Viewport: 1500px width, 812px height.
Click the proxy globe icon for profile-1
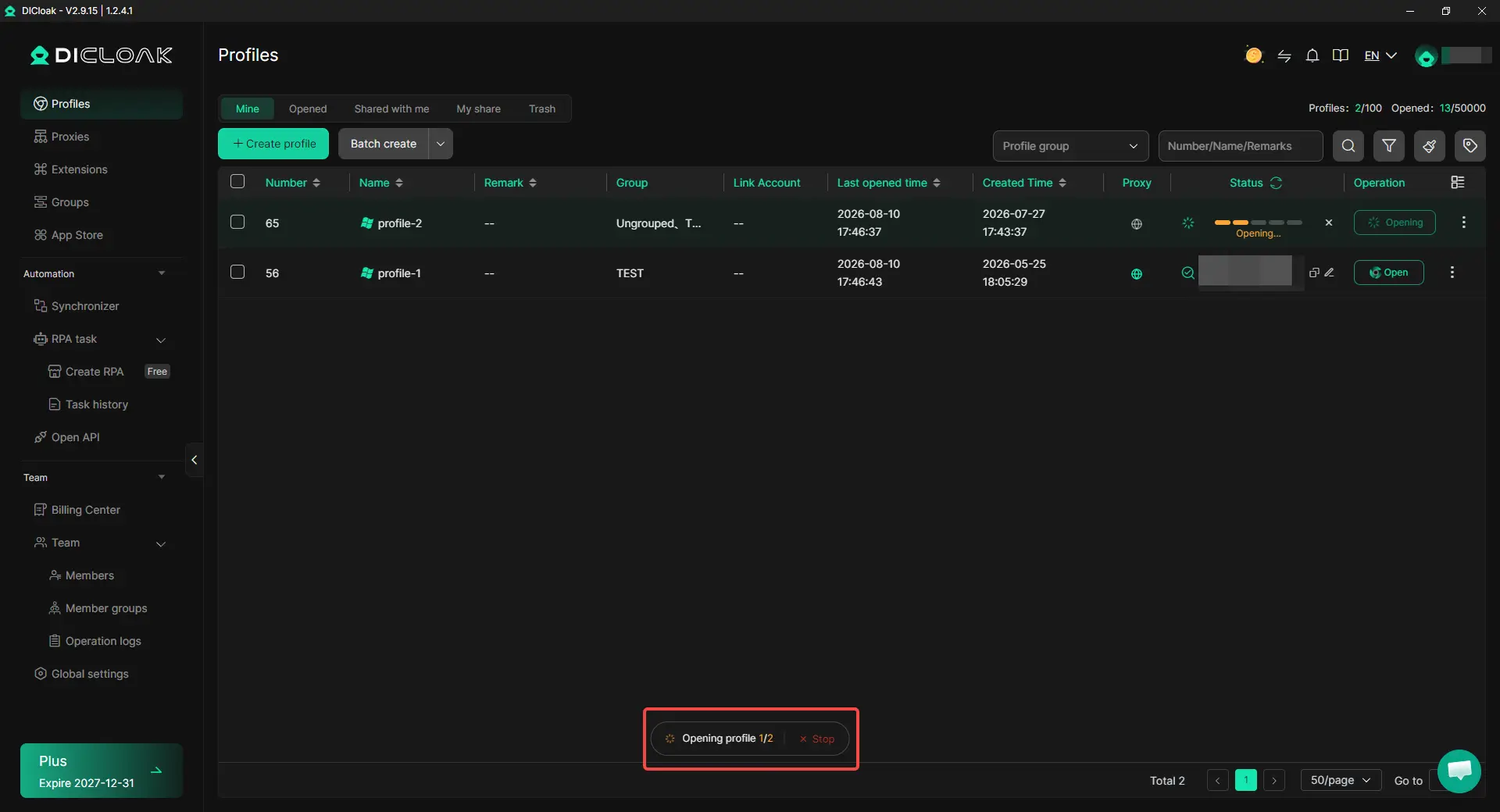coord(1136,274)
